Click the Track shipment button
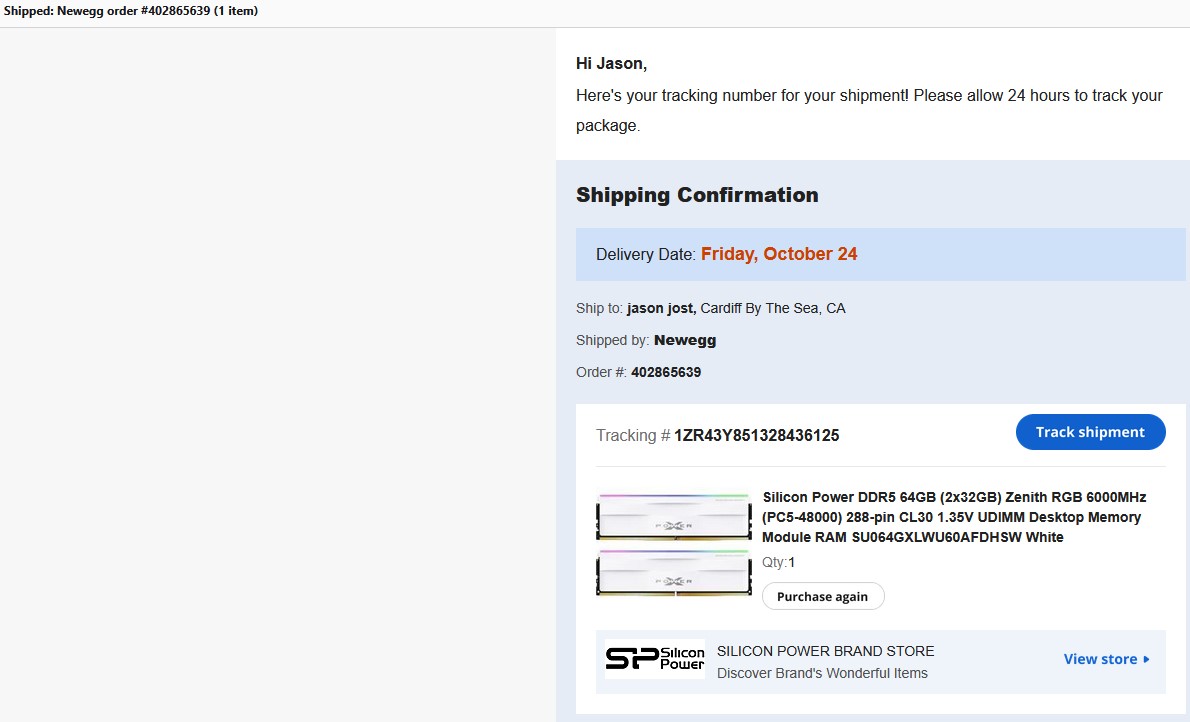 click(x=1090, y=432)
